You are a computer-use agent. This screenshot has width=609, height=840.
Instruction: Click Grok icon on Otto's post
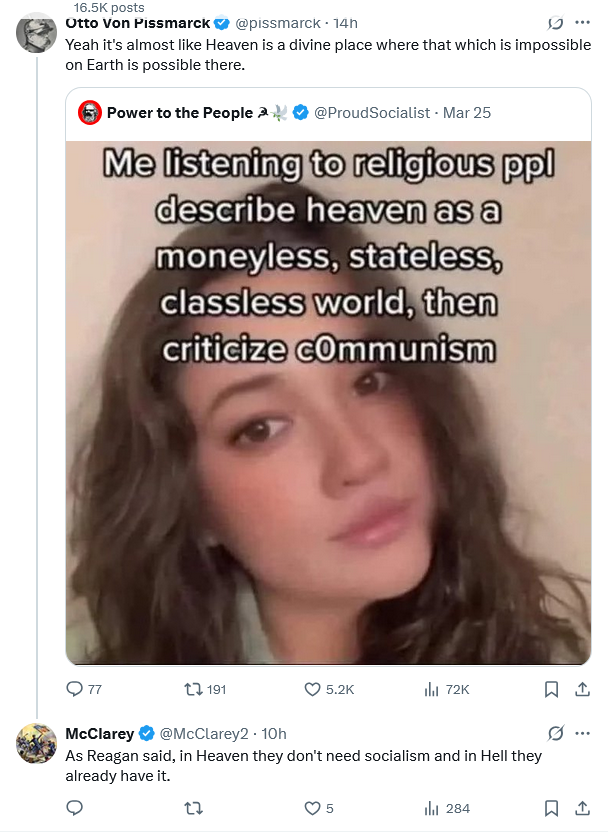click(555, 22)
